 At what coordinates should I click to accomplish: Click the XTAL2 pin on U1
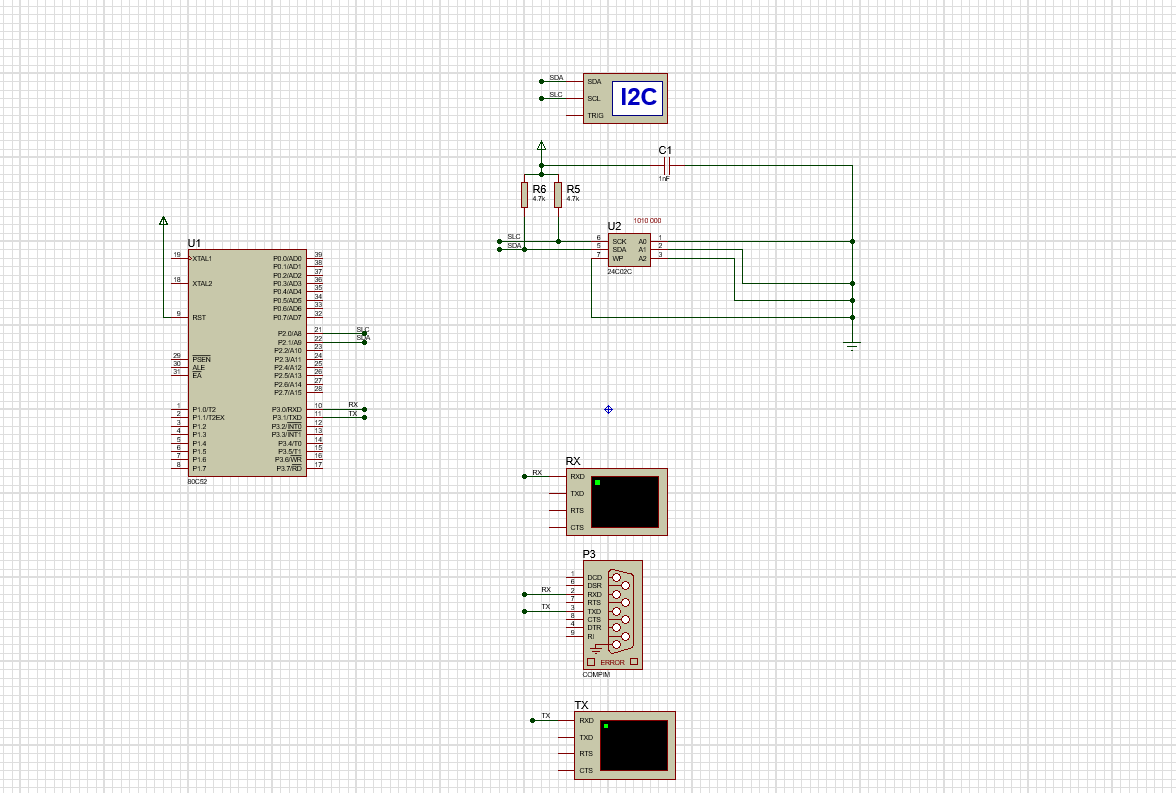(x=202, y=284)
